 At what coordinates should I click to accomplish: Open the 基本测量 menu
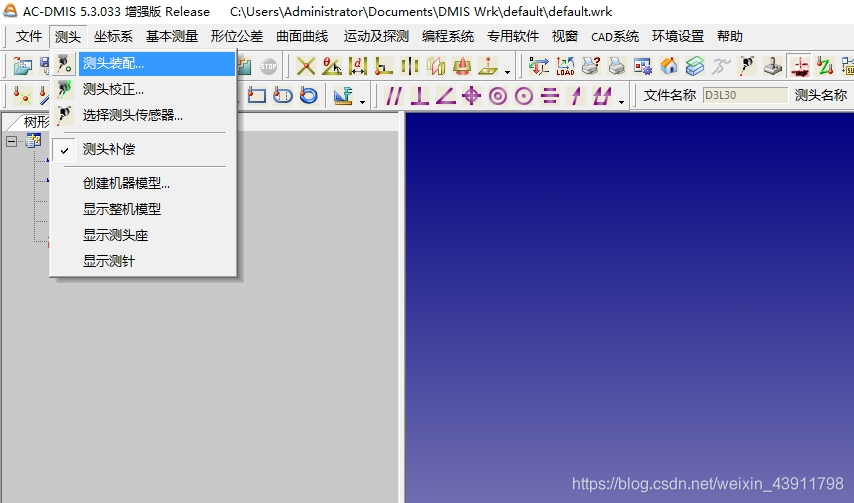[x=172, y=36]
